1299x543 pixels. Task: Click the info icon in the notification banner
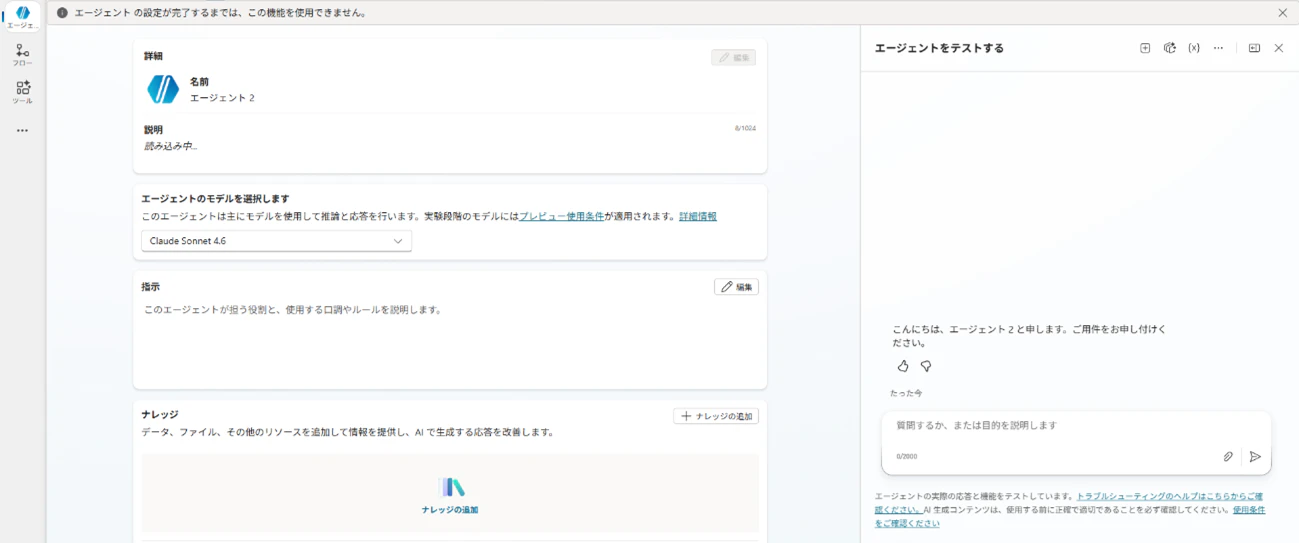tap(62, 13)
